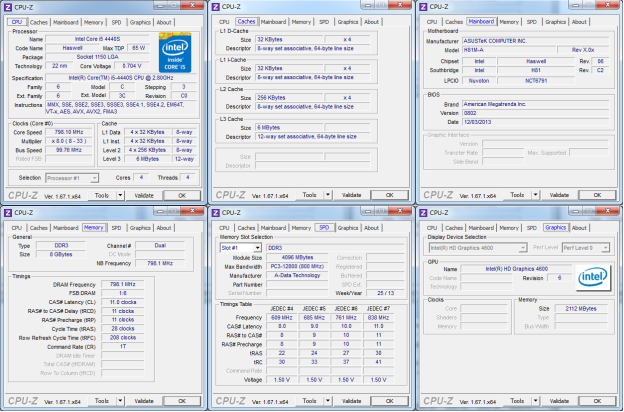Viewport: 624px width, 412px height.
Task: Click the Tools button in Graphics window
Action: [515, 401]
